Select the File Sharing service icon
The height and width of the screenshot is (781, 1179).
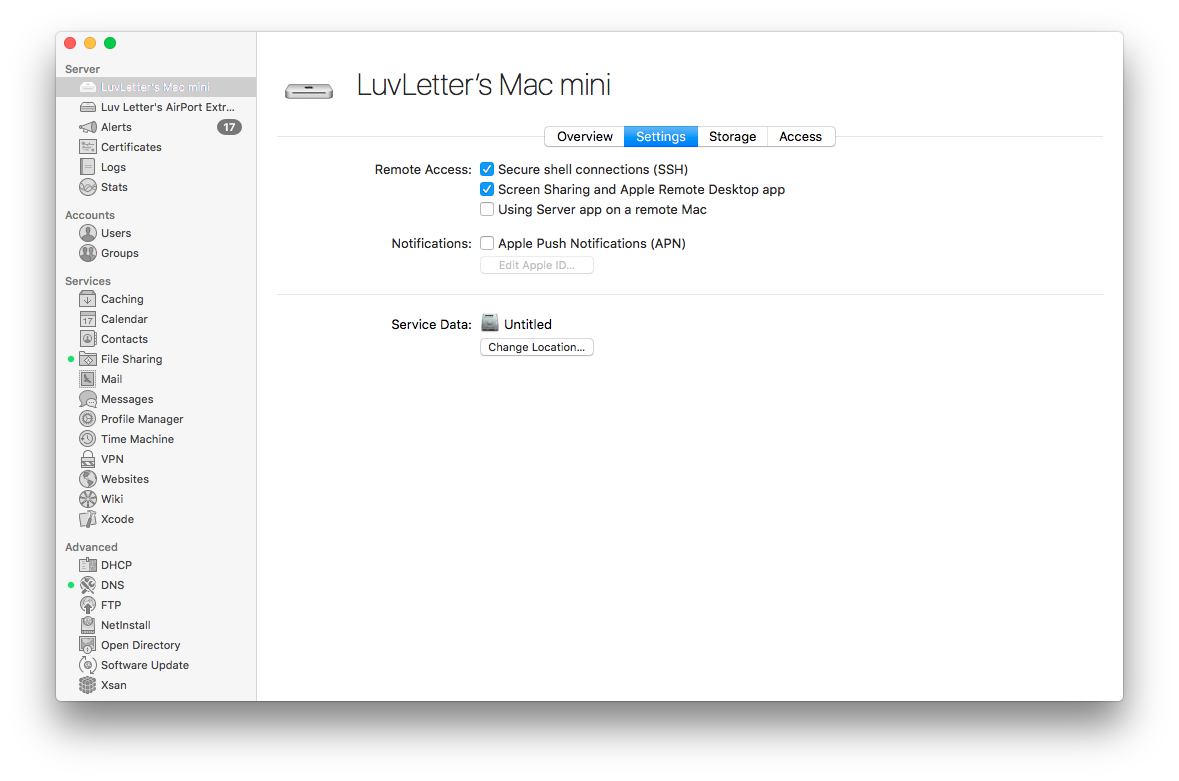click(88, 359)
